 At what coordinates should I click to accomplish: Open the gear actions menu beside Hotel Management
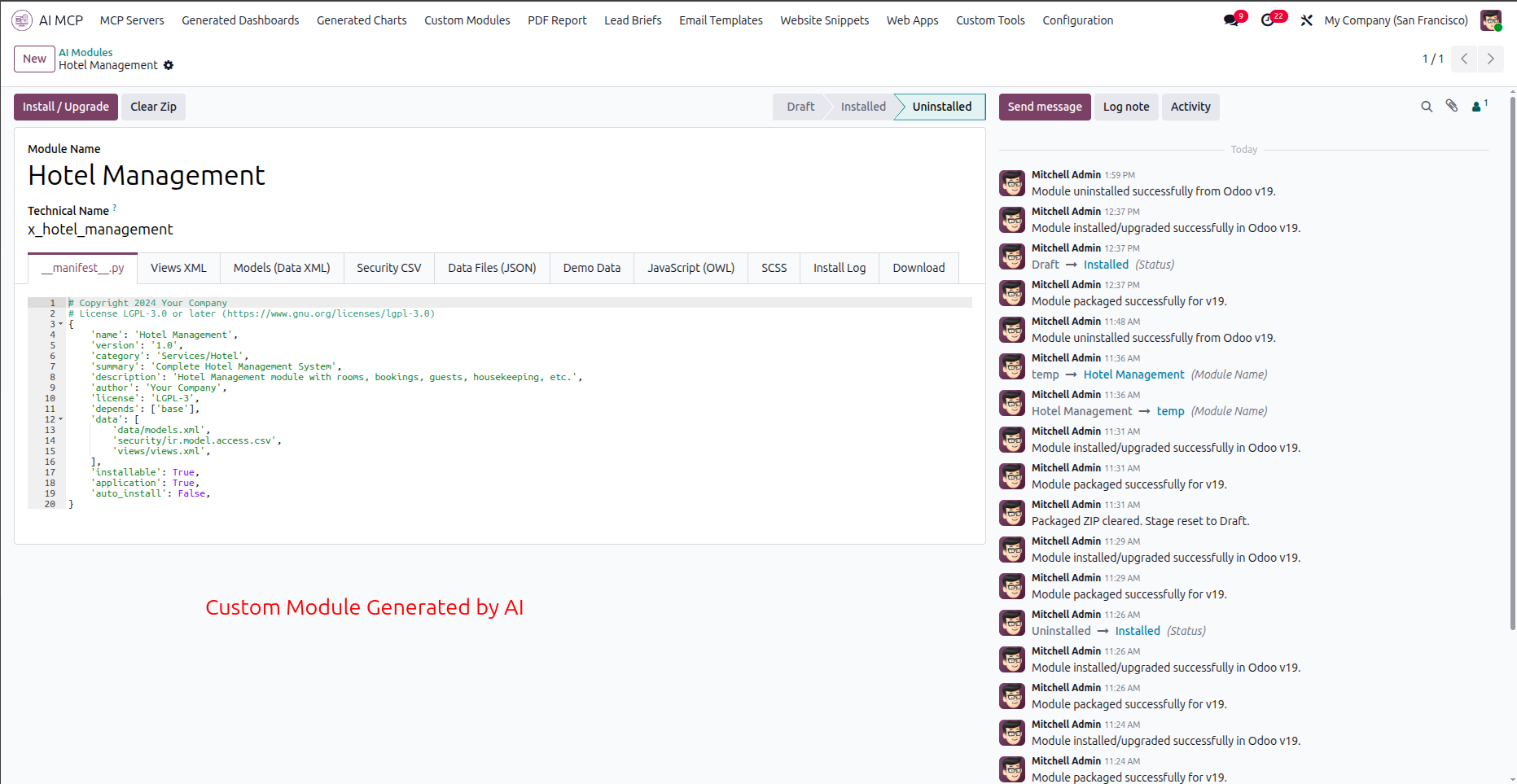tap(169, 65)
